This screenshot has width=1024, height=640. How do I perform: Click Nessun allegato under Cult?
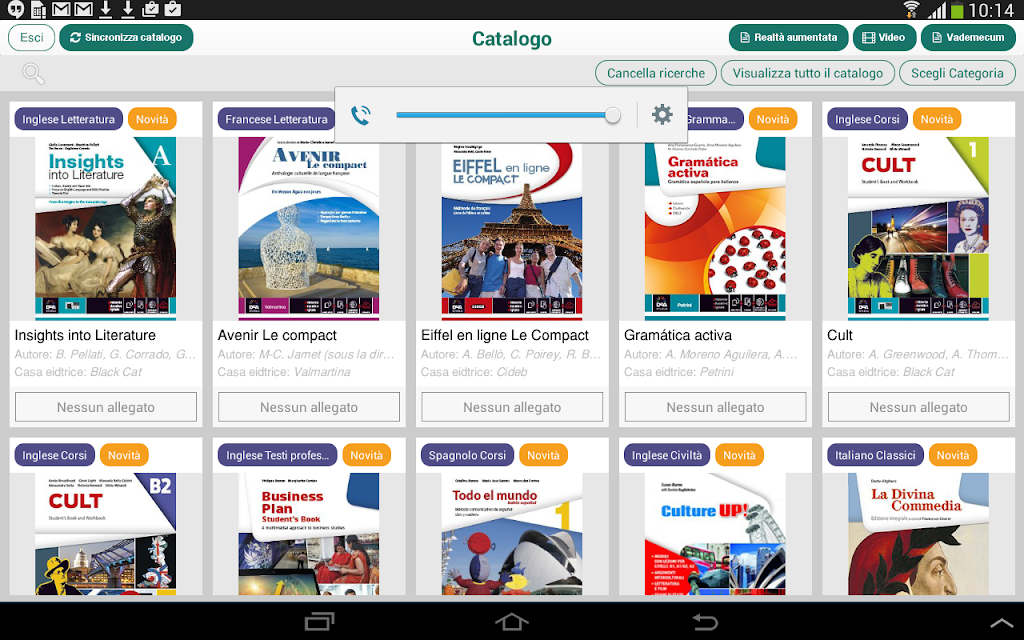coord(918,407)
